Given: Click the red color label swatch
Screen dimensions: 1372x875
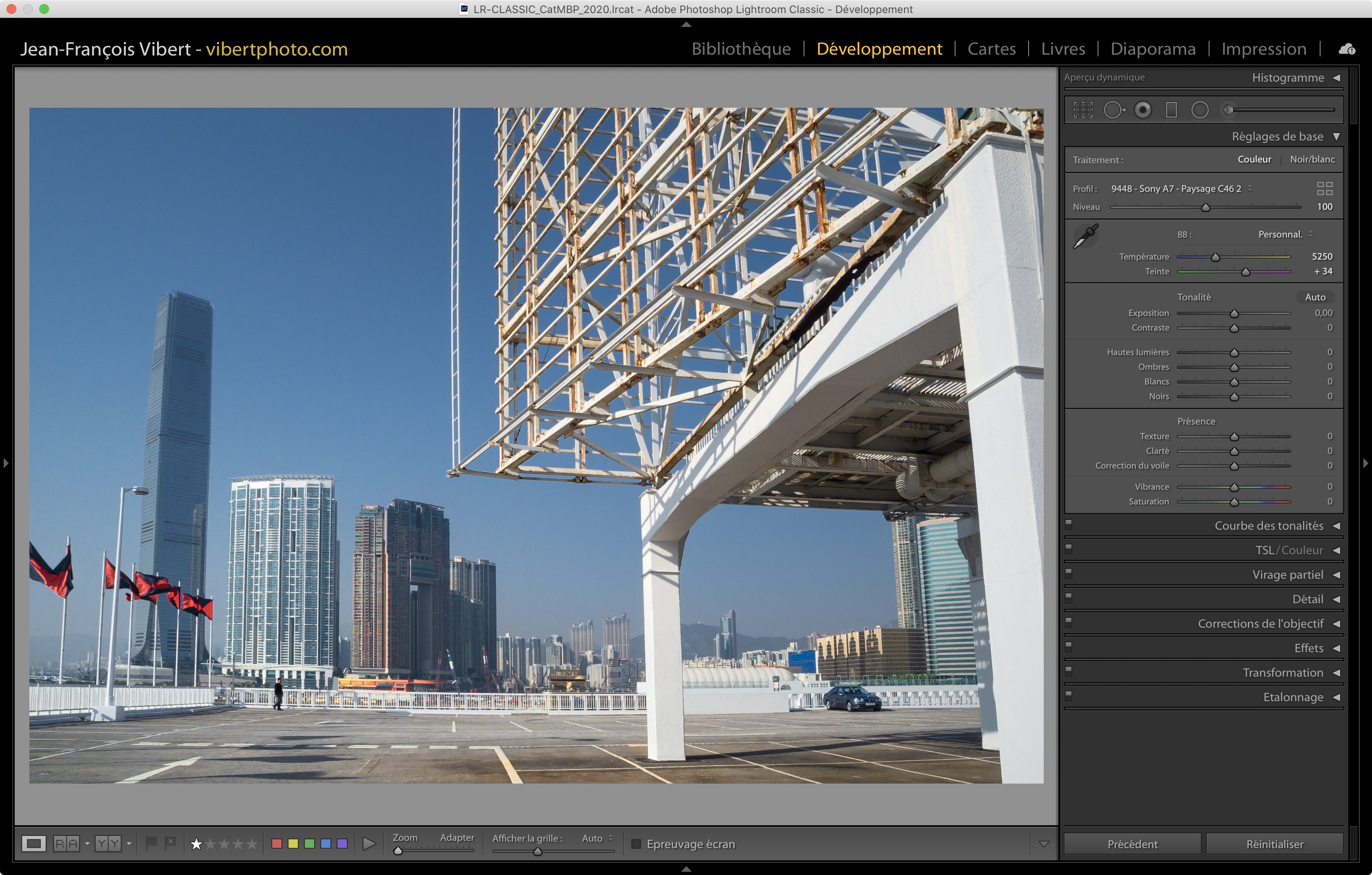Looking at the screenshot, I should tap(277, 844).
